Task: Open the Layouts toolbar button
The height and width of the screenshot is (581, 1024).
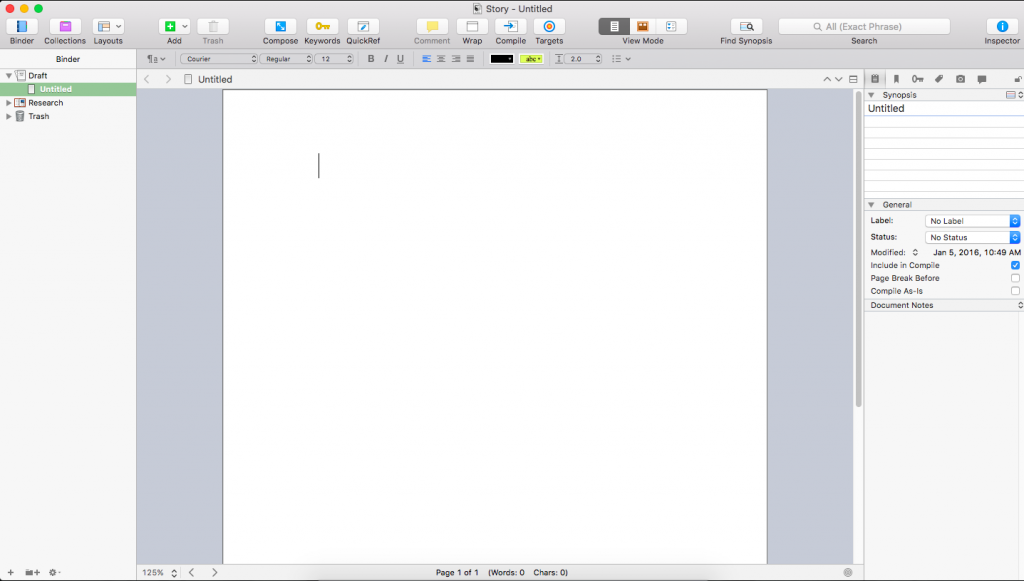Action: 108,27
